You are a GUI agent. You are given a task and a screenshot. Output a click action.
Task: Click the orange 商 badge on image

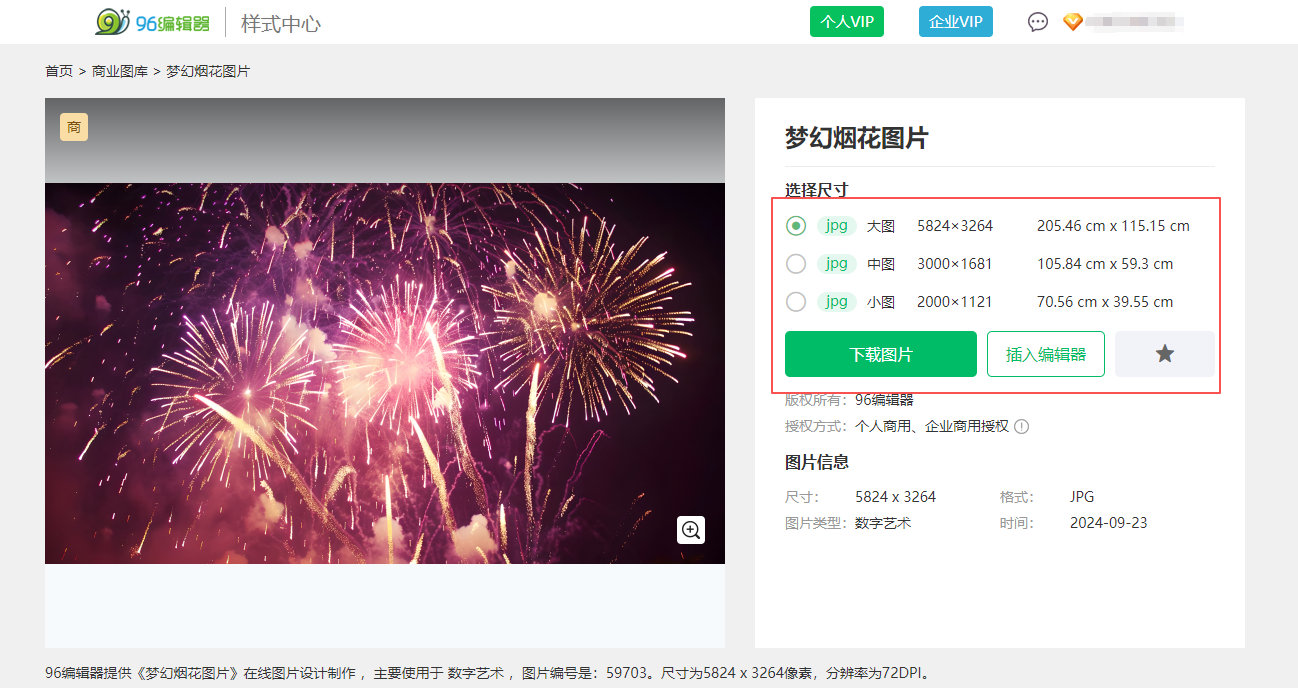click(x=74, y=127)
